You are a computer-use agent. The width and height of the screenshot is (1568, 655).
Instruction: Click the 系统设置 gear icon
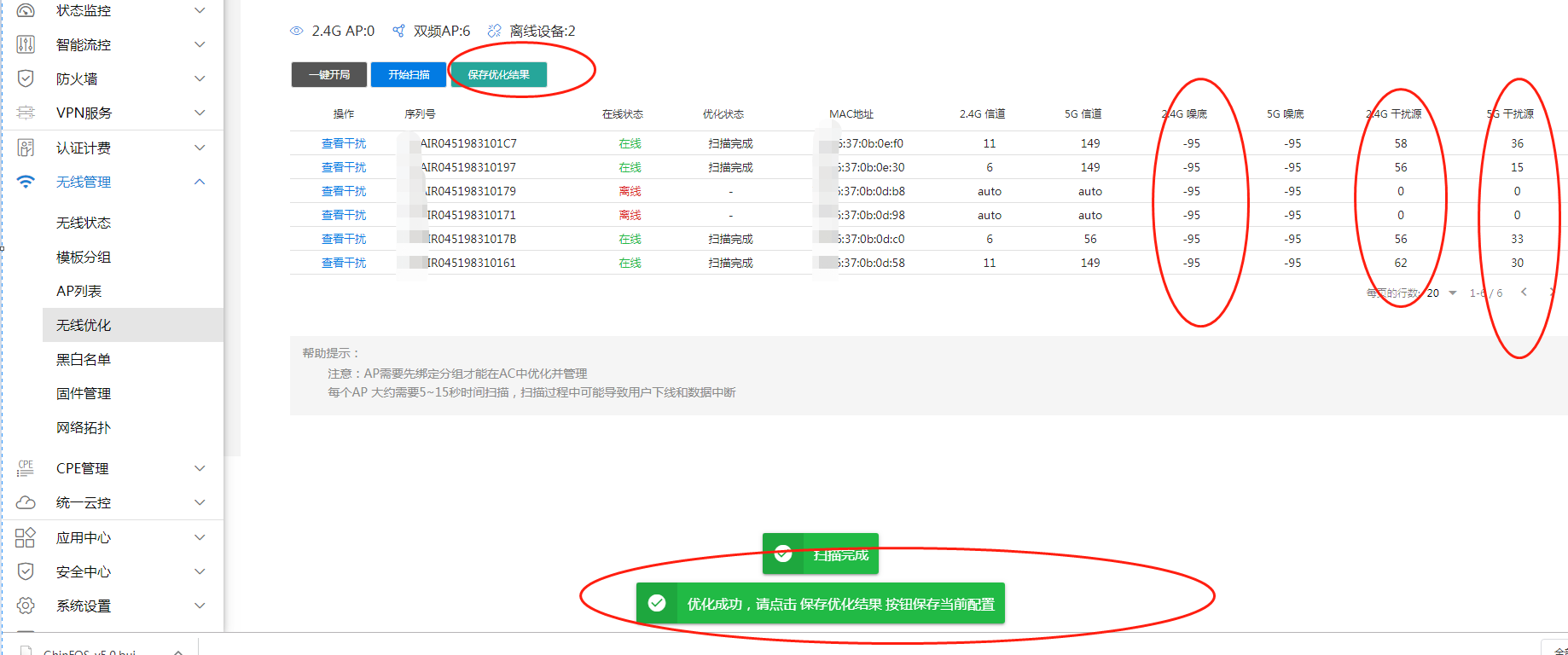[x=26, y=606]
